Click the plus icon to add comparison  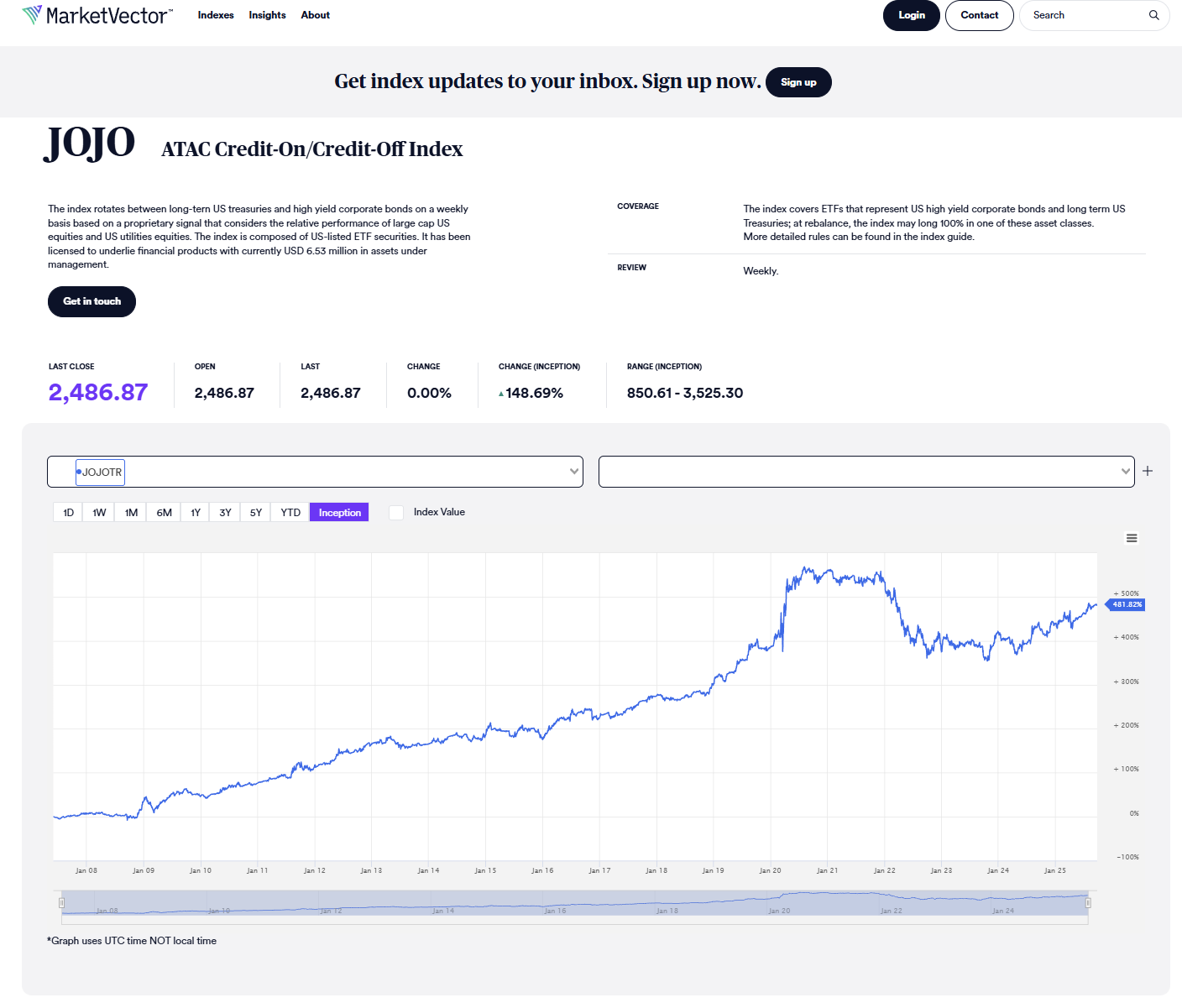pyautogui.click(x=1148, y=471)
